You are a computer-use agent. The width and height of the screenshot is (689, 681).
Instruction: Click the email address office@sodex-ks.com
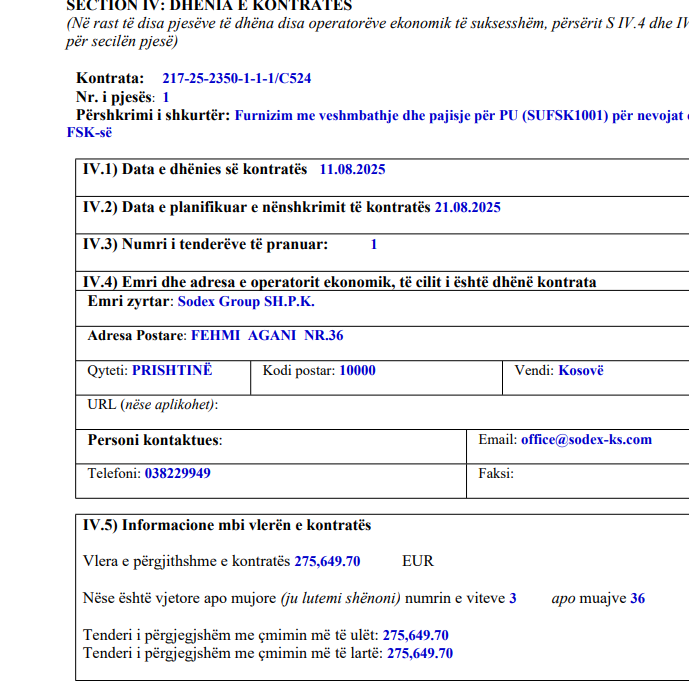585,440
